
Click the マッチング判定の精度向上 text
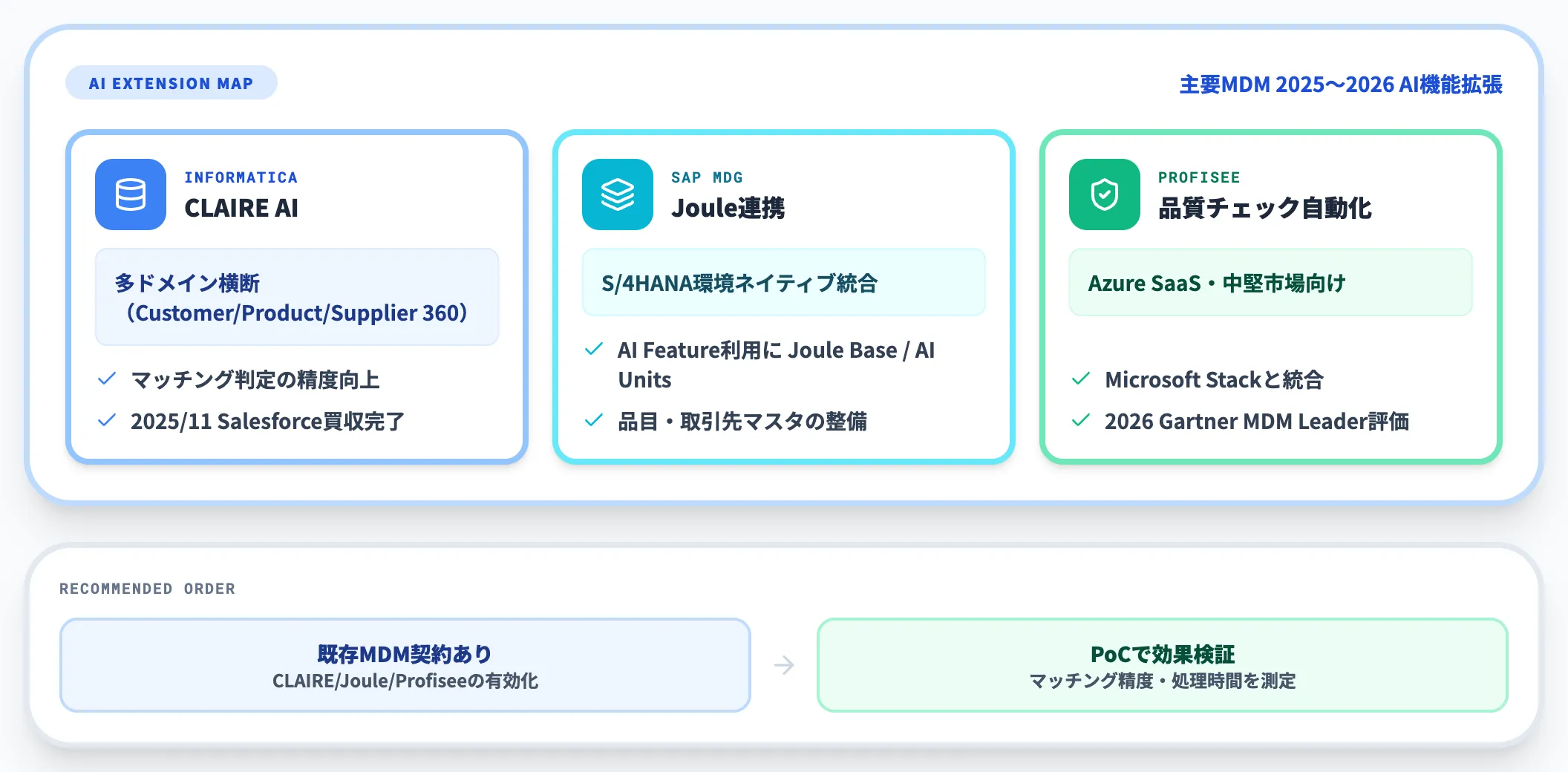pyautogui.click(x=255, y=380)
